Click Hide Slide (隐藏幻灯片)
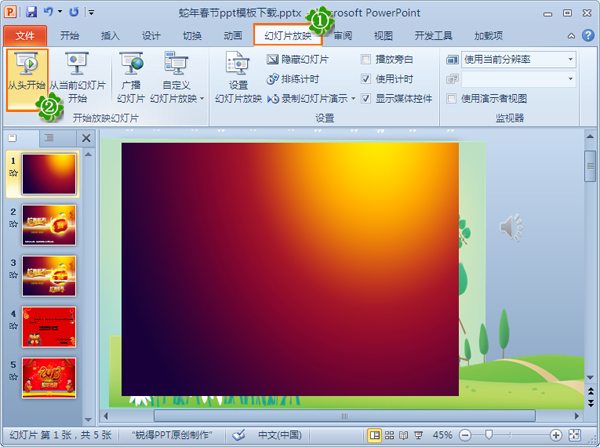Image resolution: width=600 pixels, height=447 pixels. pyautogui.click(x=298, y=59)
